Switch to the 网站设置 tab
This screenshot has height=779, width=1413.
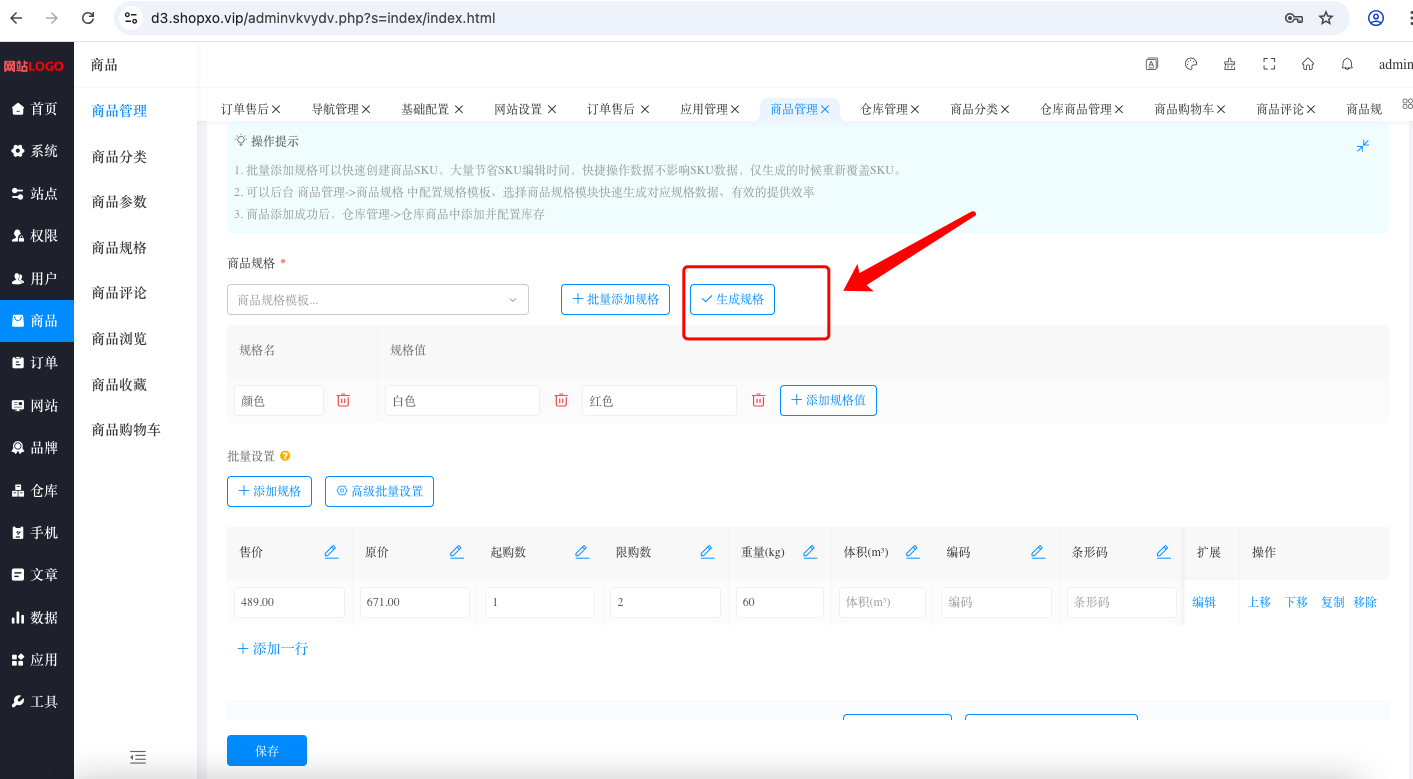518,109
